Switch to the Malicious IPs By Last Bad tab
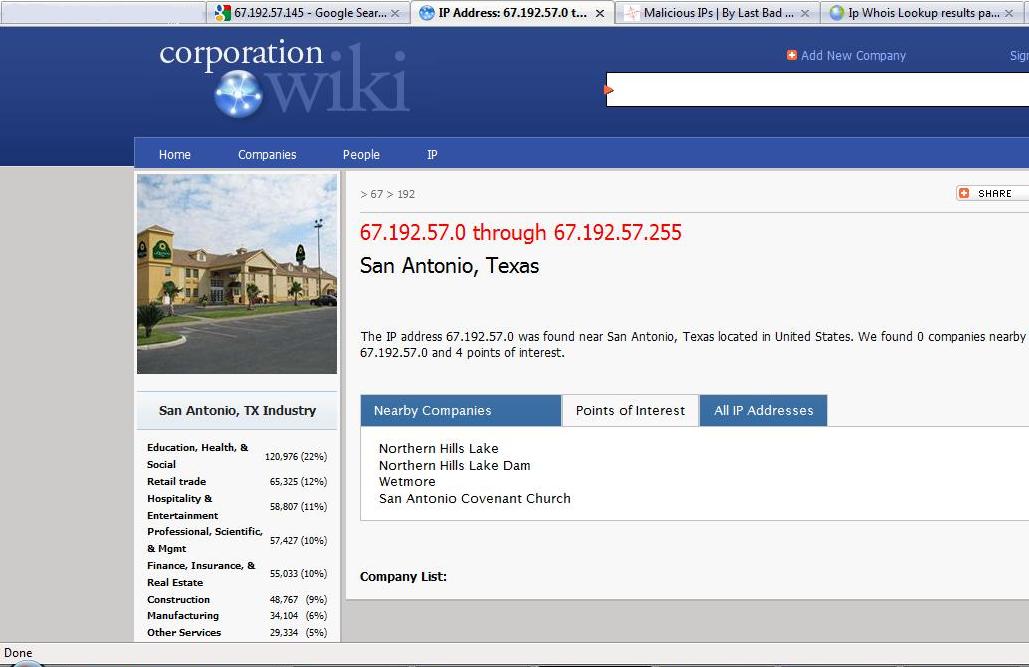Image resolution: width=1029 pixels, height=667 pixels. (717, 12)
